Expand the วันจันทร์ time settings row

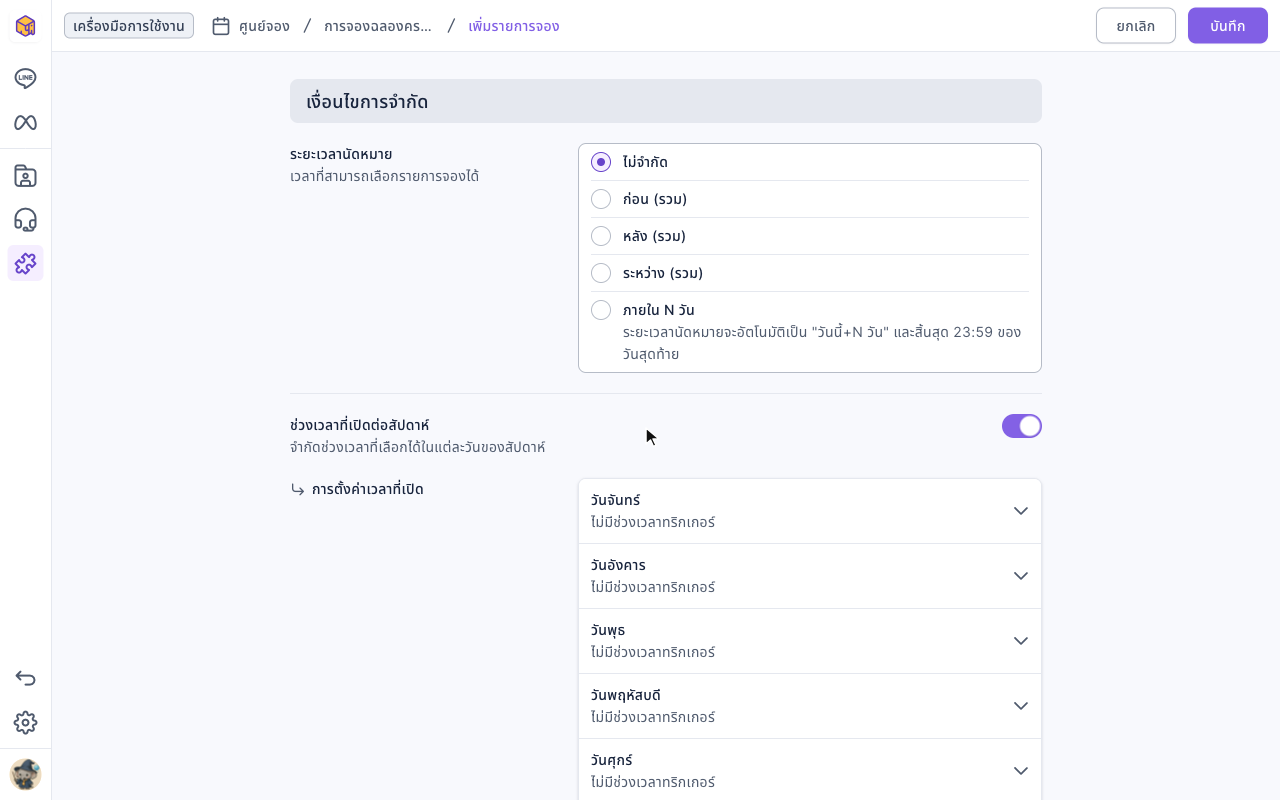point(810,511)
